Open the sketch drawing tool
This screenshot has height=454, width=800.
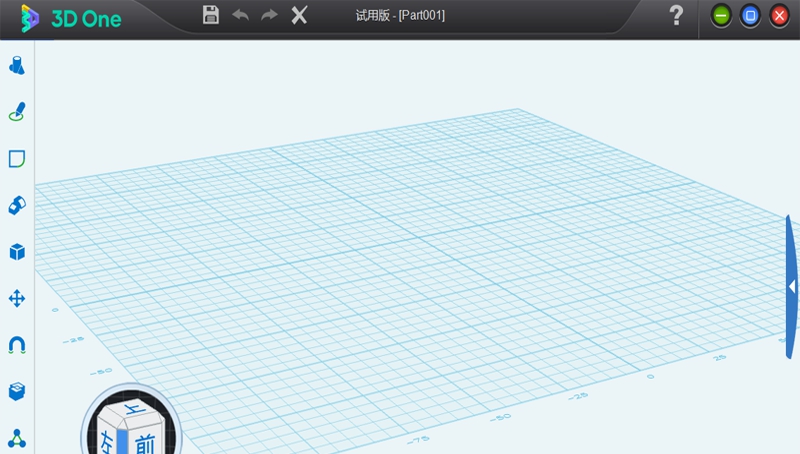(x=17, y=112)
